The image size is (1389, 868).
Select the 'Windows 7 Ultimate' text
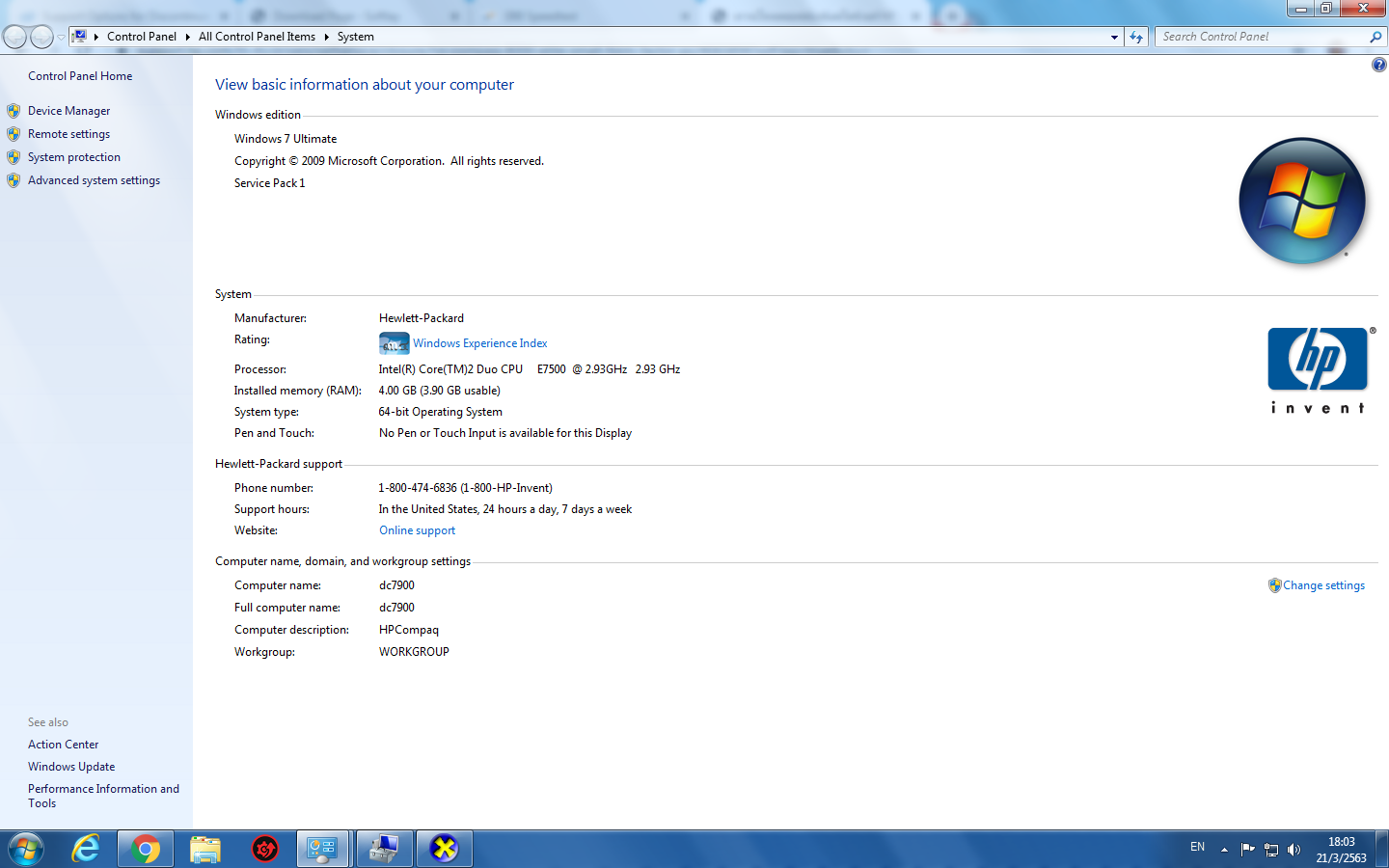(x=286, y=139)
